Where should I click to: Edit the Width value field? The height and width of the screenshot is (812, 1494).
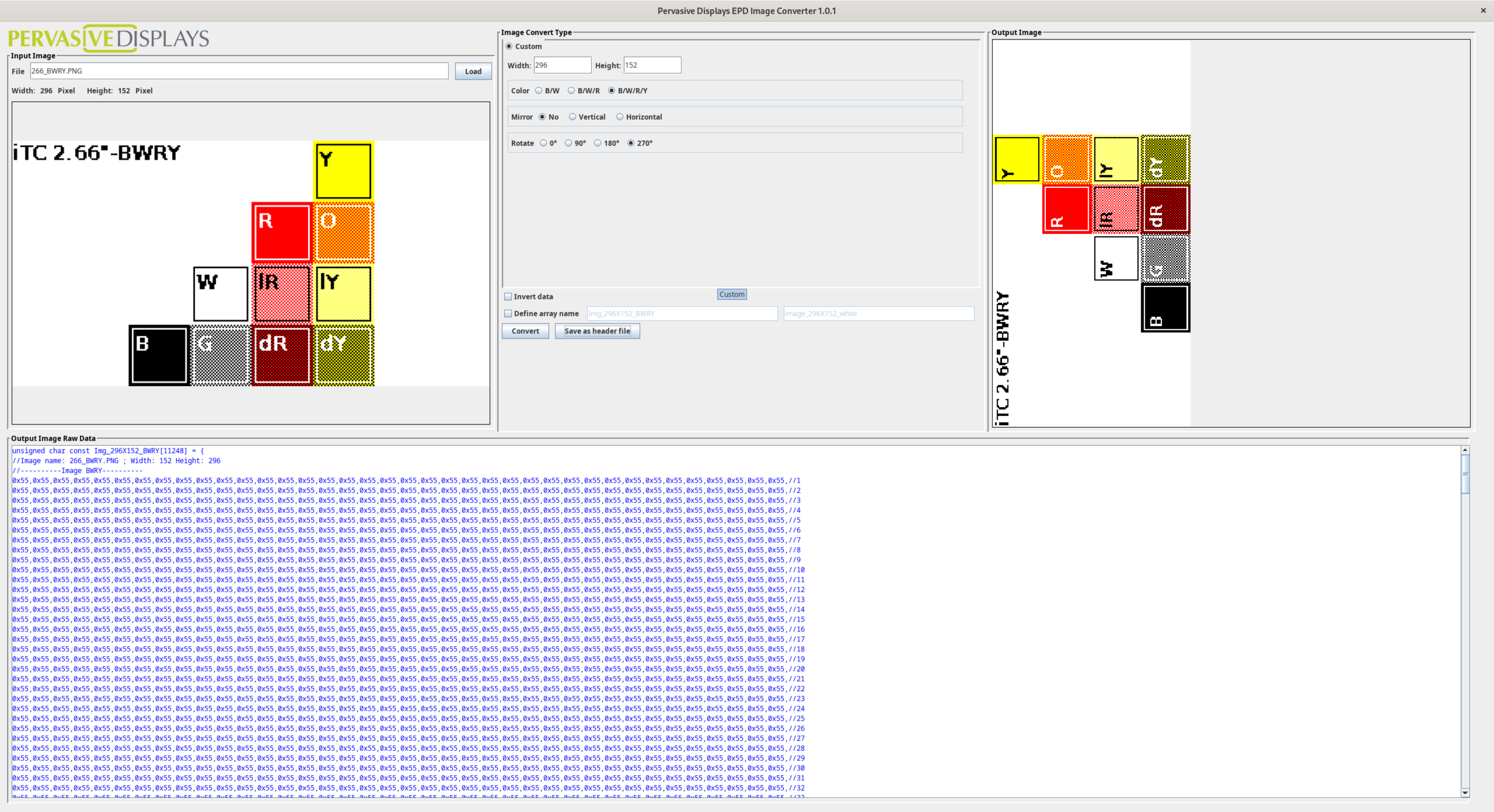pyautogui.click(x=563, y=65)
